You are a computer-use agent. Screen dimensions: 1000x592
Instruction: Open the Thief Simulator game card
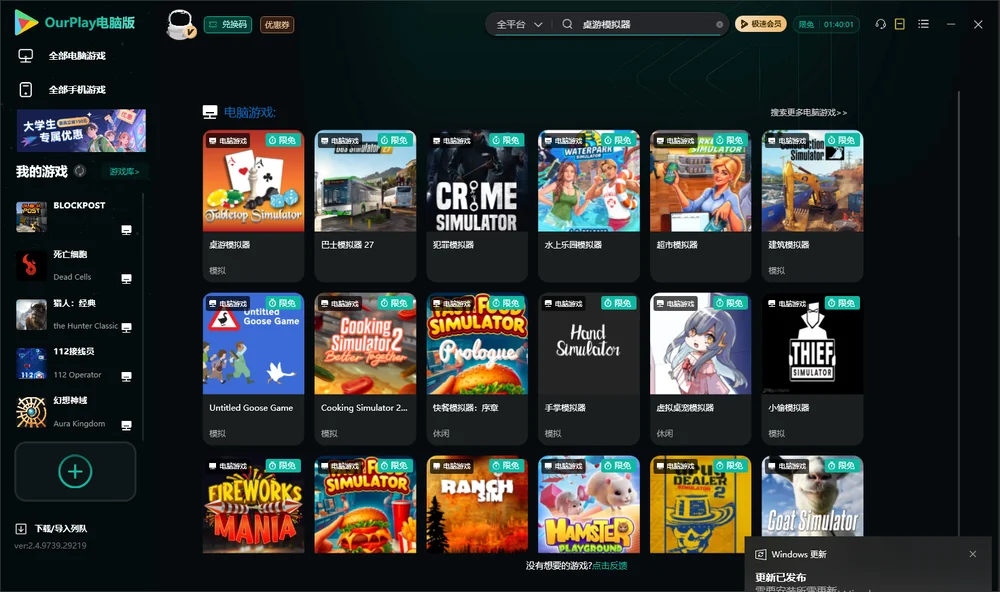point(812,369)
